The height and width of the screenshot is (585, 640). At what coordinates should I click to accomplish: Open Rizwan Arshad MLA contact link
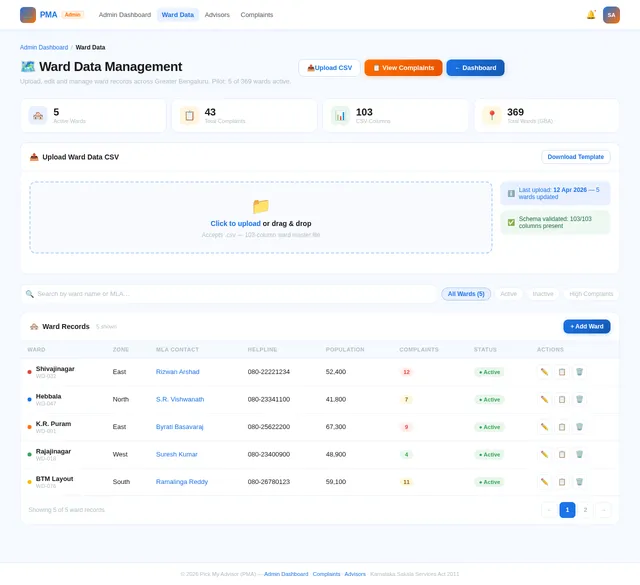click(x=178, y=372)
